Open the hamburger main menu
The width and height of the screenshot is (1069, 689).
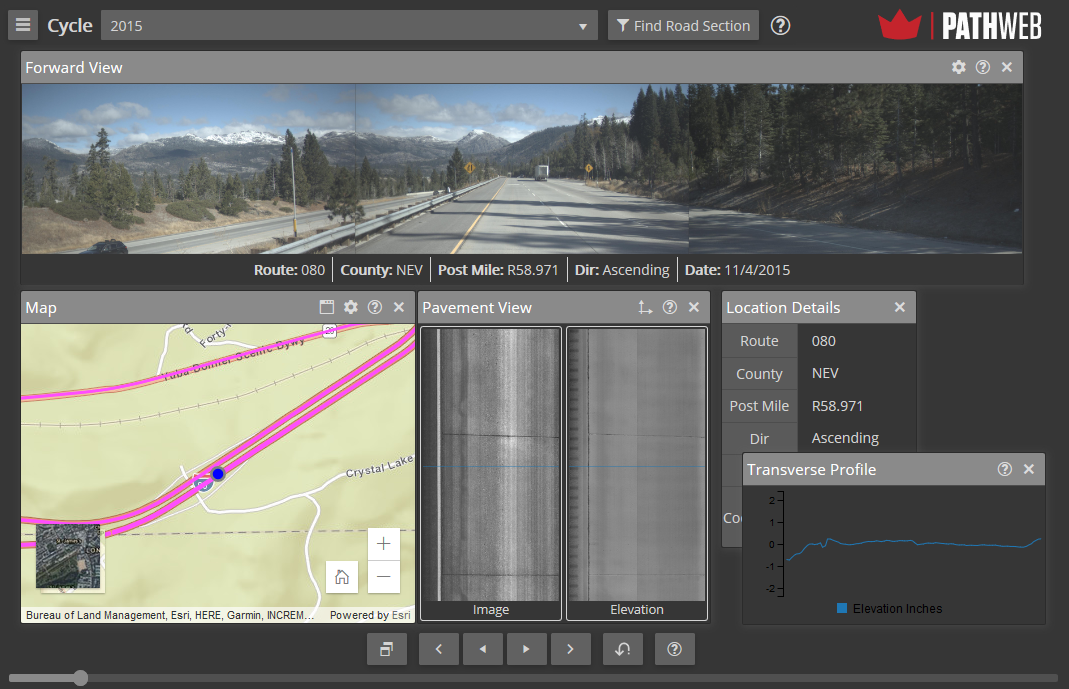click(23, 26)
